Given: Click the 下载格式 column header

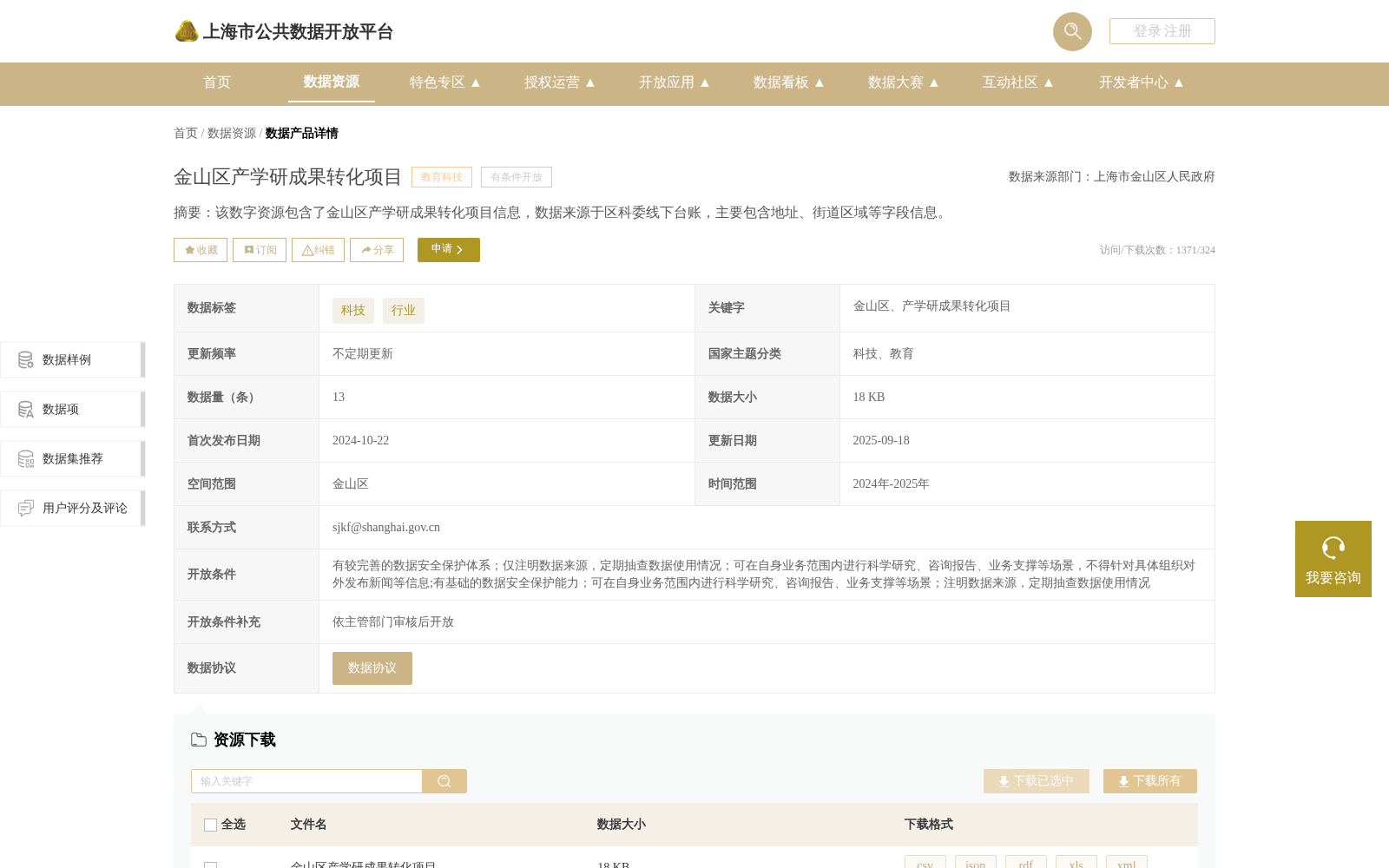Looking at the screenshot, I should pos(929,825).
